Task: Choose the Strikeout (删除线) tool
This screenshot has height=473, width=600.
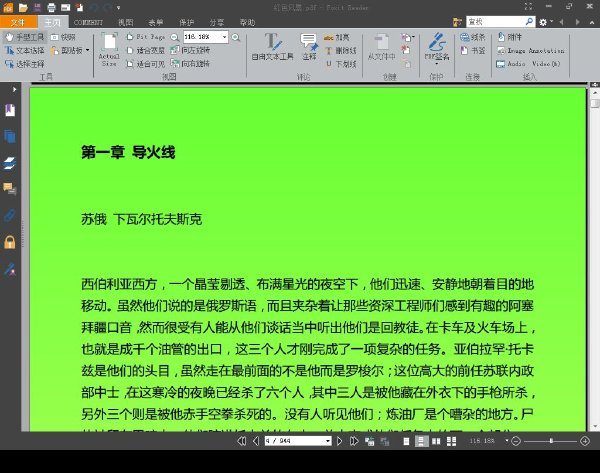Action: click(341, 51)
